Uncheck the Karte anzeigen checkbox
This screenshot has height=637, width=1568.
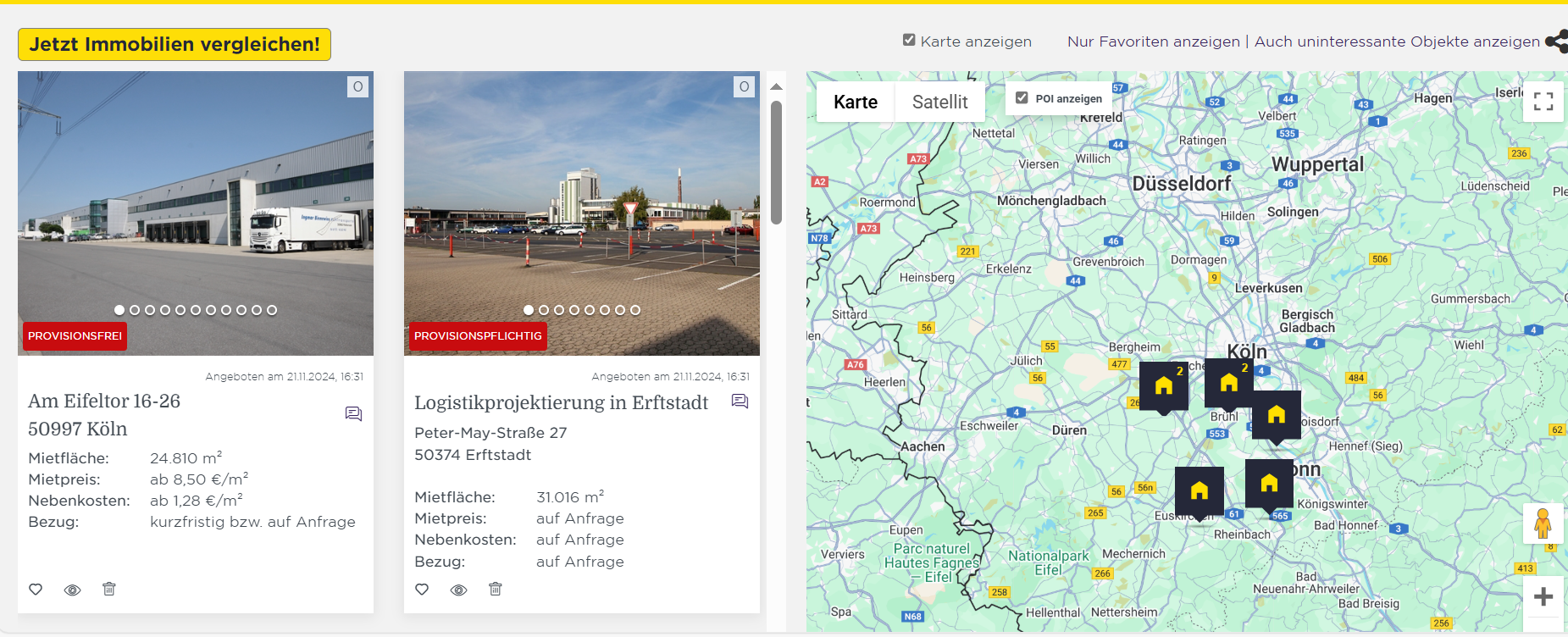tap(909, 40)
